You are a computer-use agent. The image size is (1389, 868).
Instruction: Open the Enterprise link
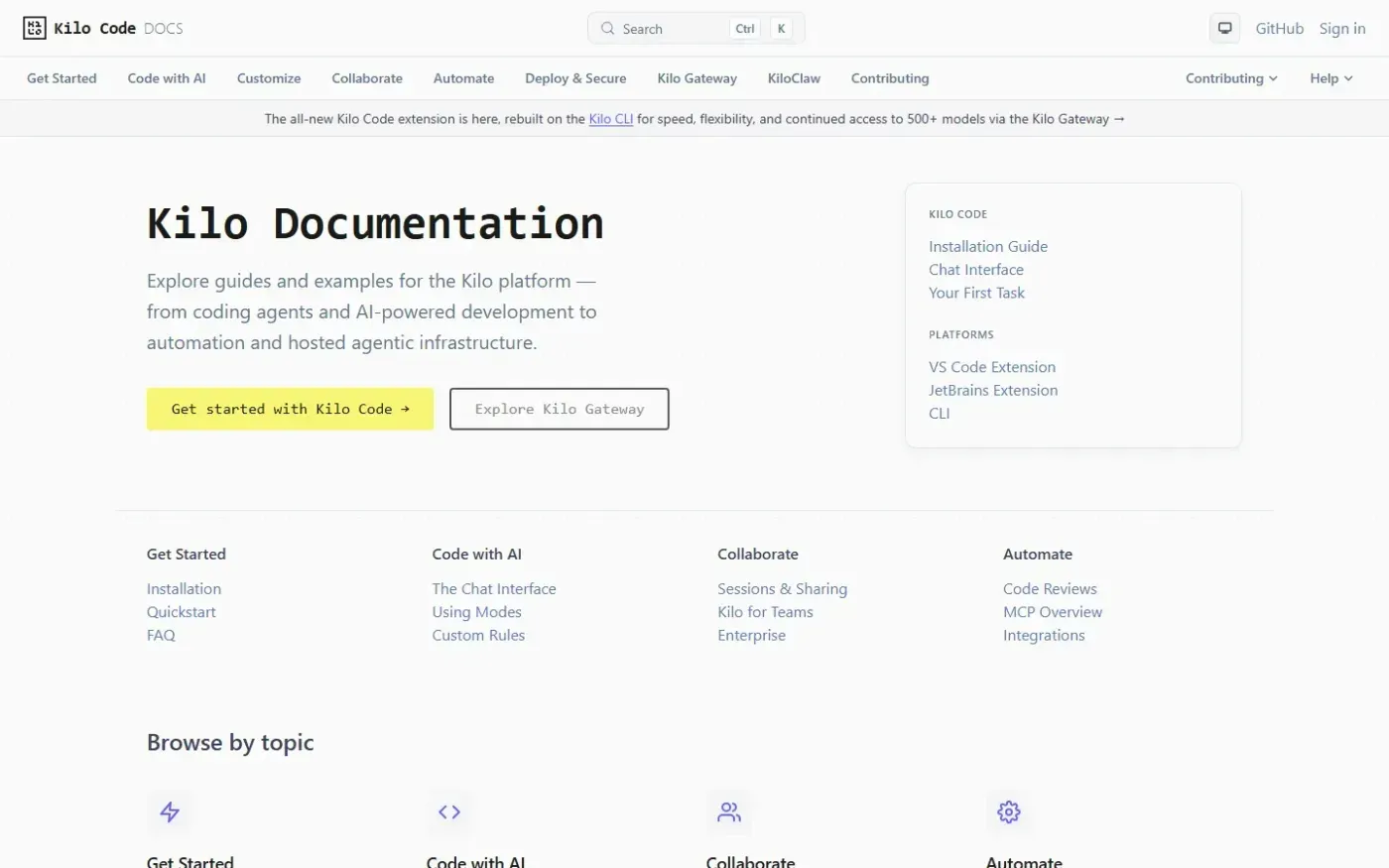(751, 635)
